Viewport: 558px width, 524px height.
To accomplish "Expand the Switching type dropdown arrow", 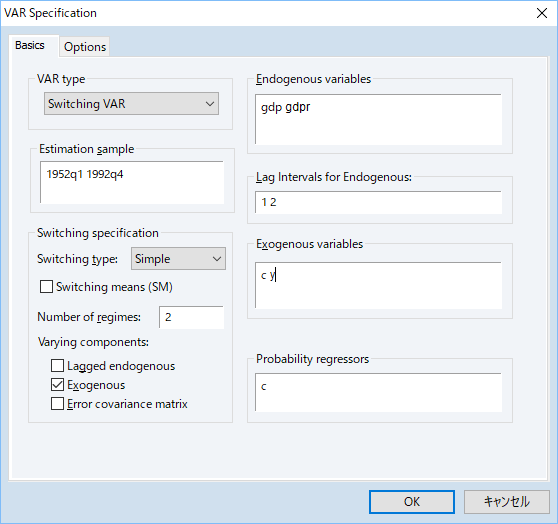I will (217, 259).
